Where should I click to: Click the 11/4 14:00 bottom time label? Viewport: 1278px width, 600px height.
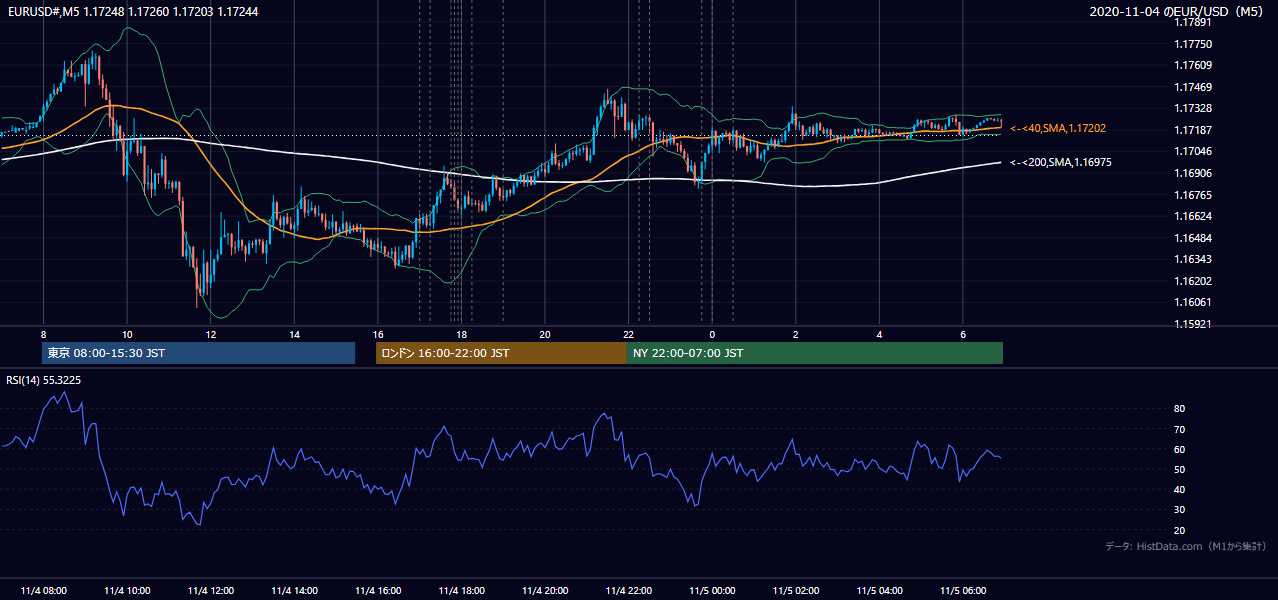point(294,591)
